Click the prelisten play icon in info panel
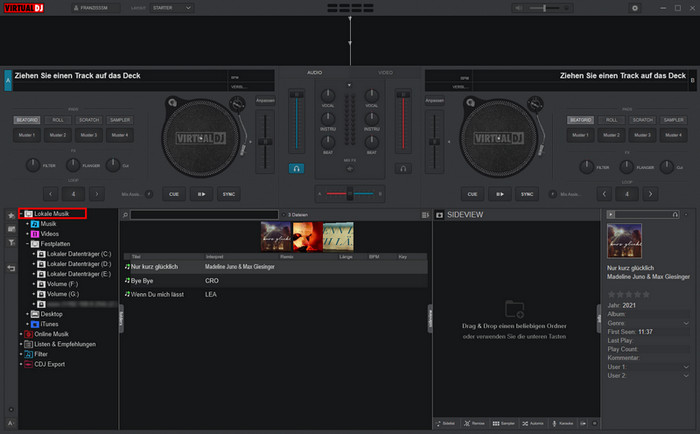The width and height of the screenshot is (700, 434). coord(611,215)
